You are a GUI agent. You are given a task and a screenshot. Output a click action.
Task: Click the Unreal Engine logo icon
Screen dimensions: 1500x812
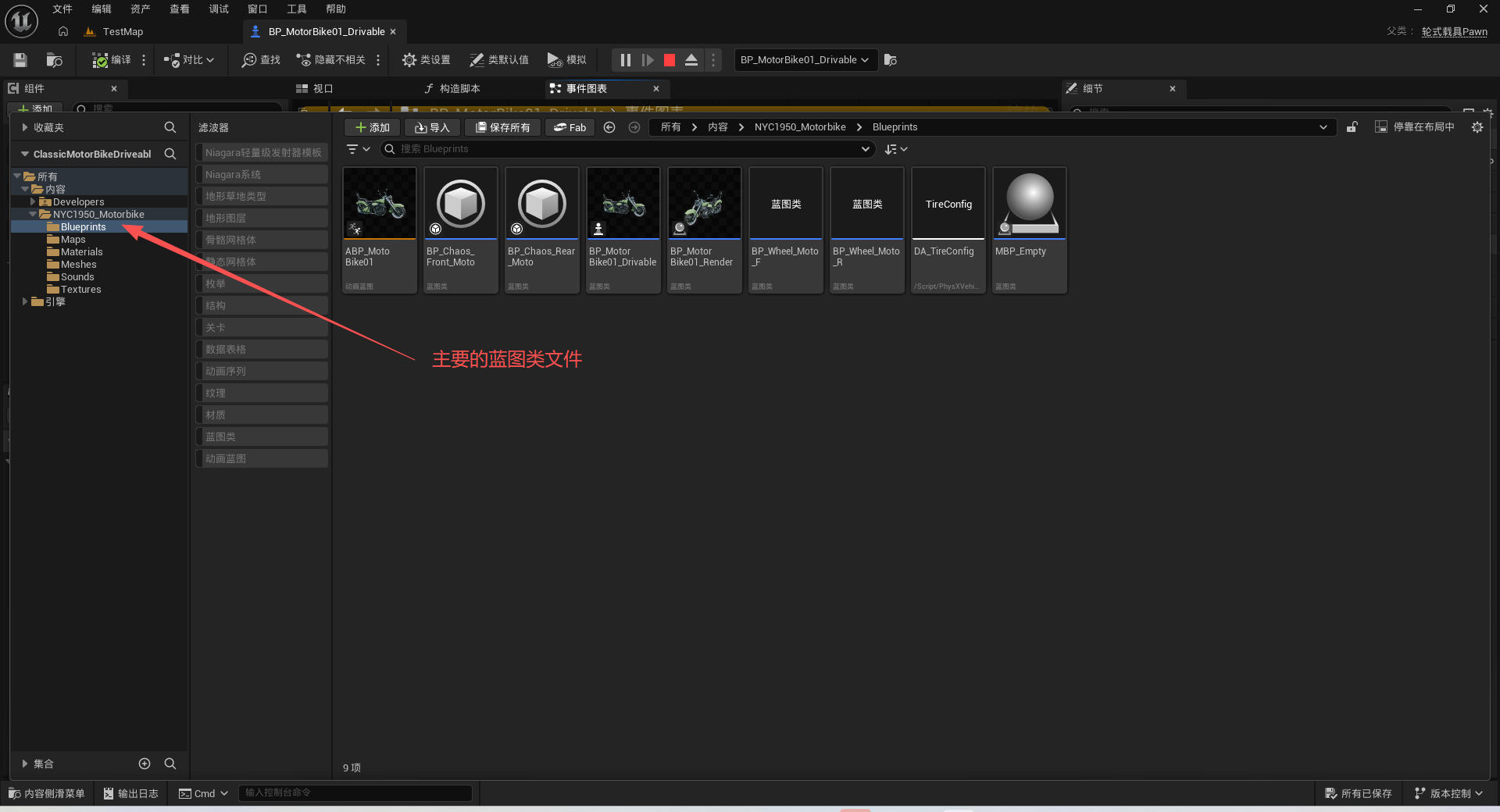(21, 20)
